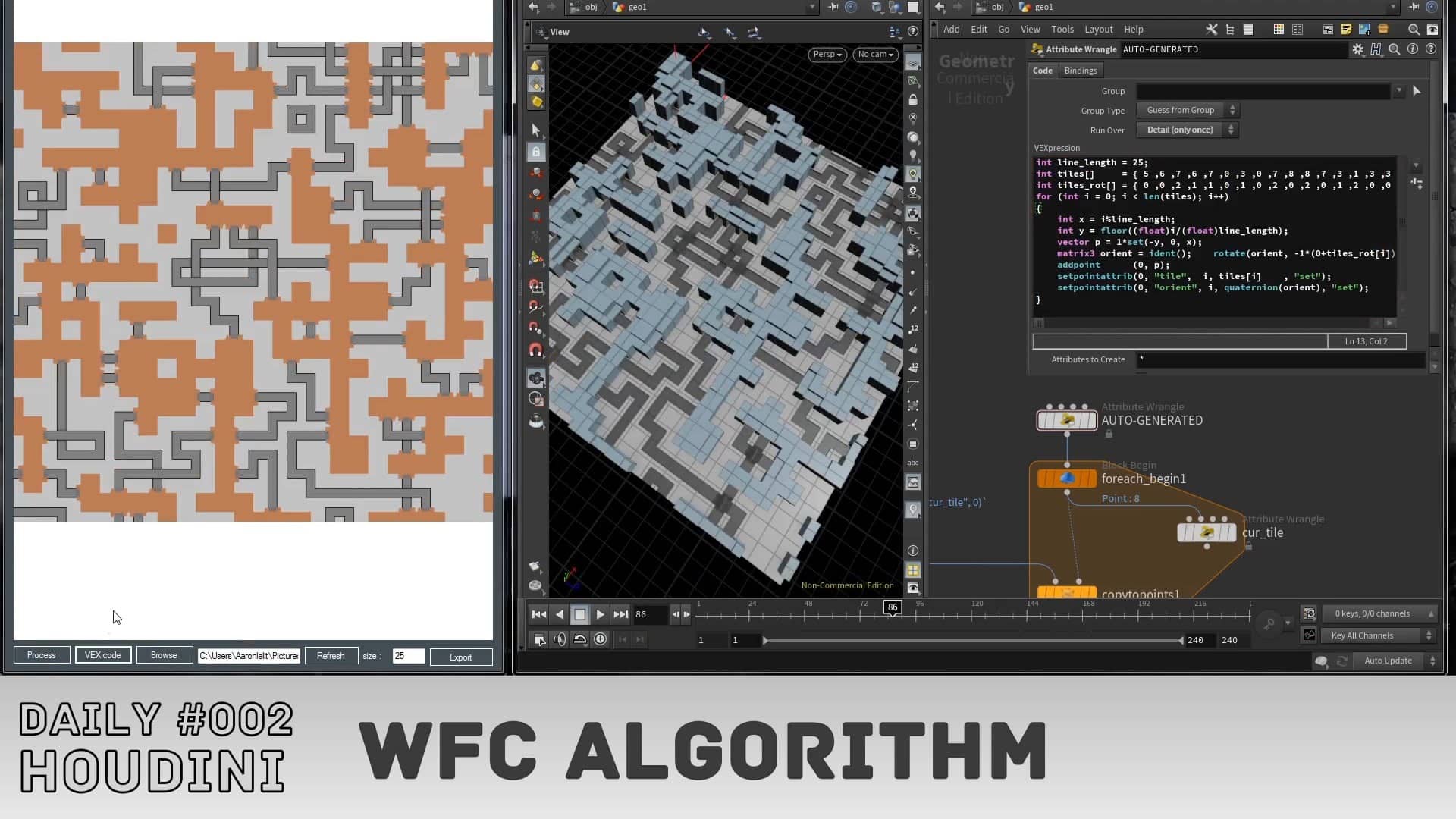Open the Tools menu
1456x819 pixels.
tap(1062, 29)
